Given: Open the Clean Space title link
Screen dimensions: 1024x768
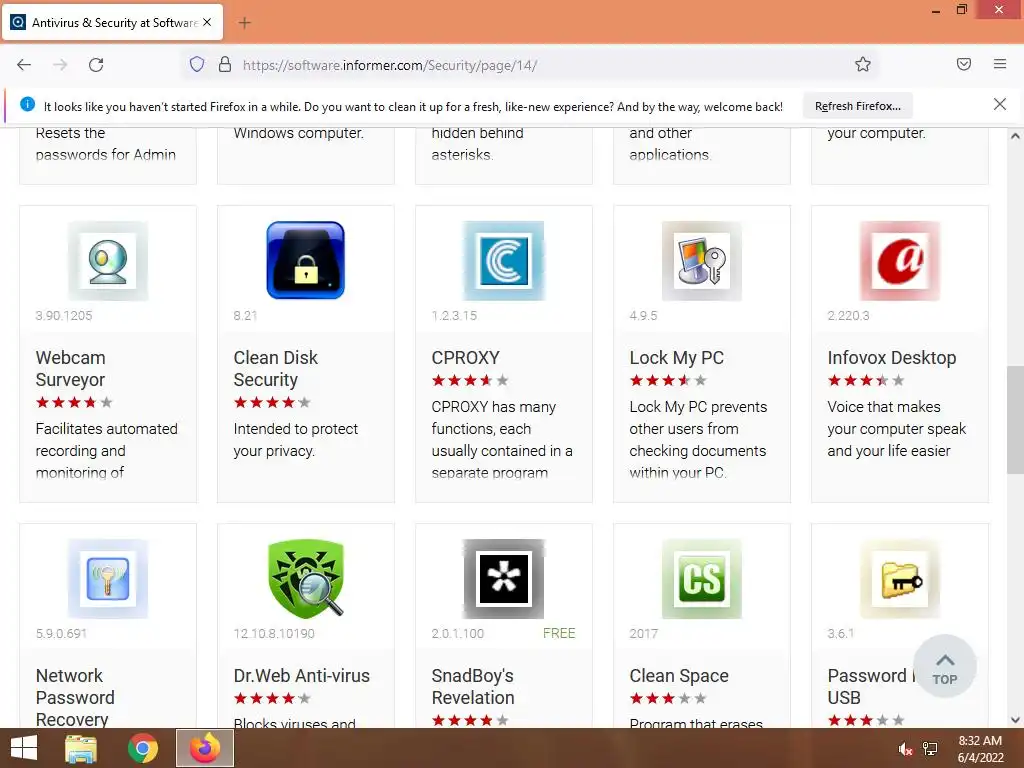Looking at the screenshot, I should pyautogui.click(x=679, y=676).
